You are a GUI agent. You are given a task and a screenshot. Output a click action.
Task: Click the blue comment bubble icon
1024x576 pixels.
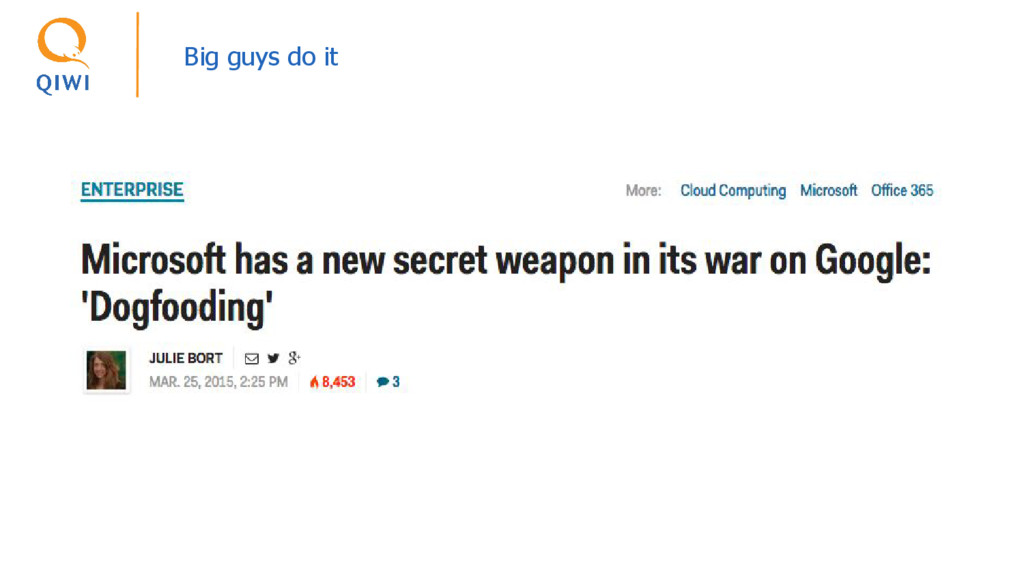(383, 382)
